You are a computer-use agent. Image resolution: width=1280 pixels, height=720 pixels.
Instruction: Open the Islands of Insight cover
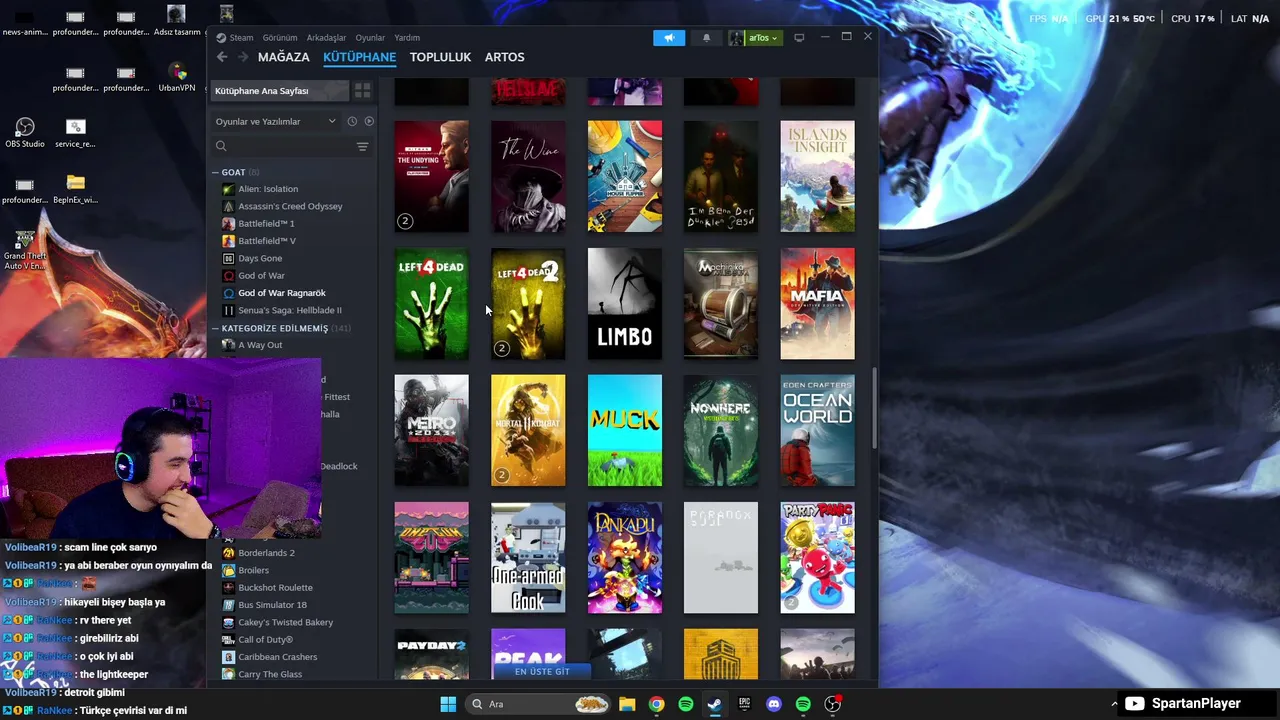tap(818, 177)
